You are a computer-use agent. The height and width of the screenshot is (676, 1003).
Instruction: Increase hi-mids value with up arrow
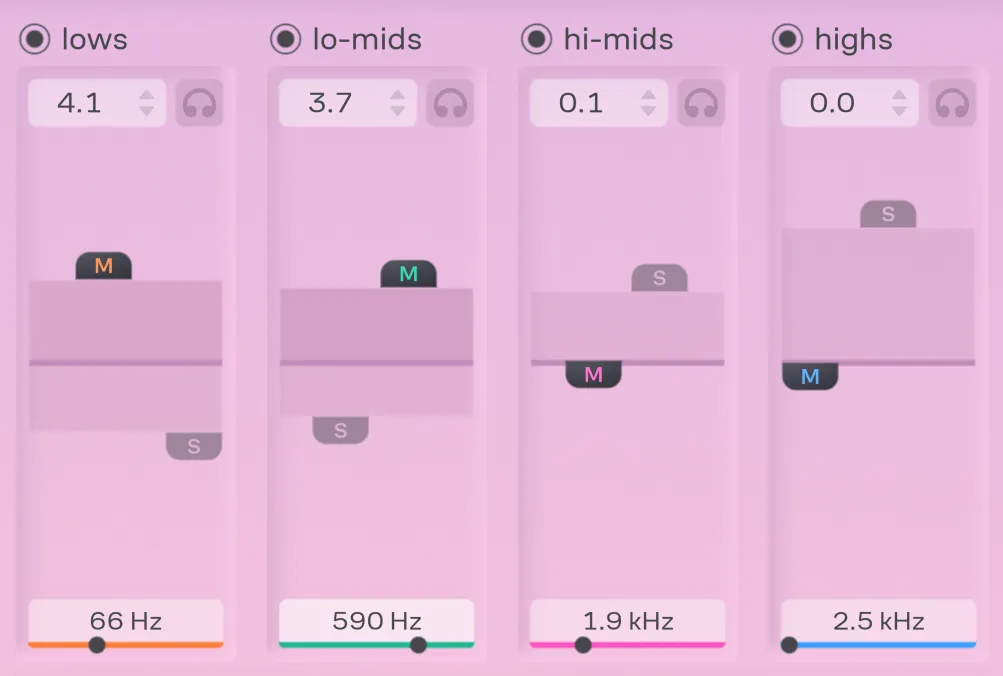pos(648,95)
